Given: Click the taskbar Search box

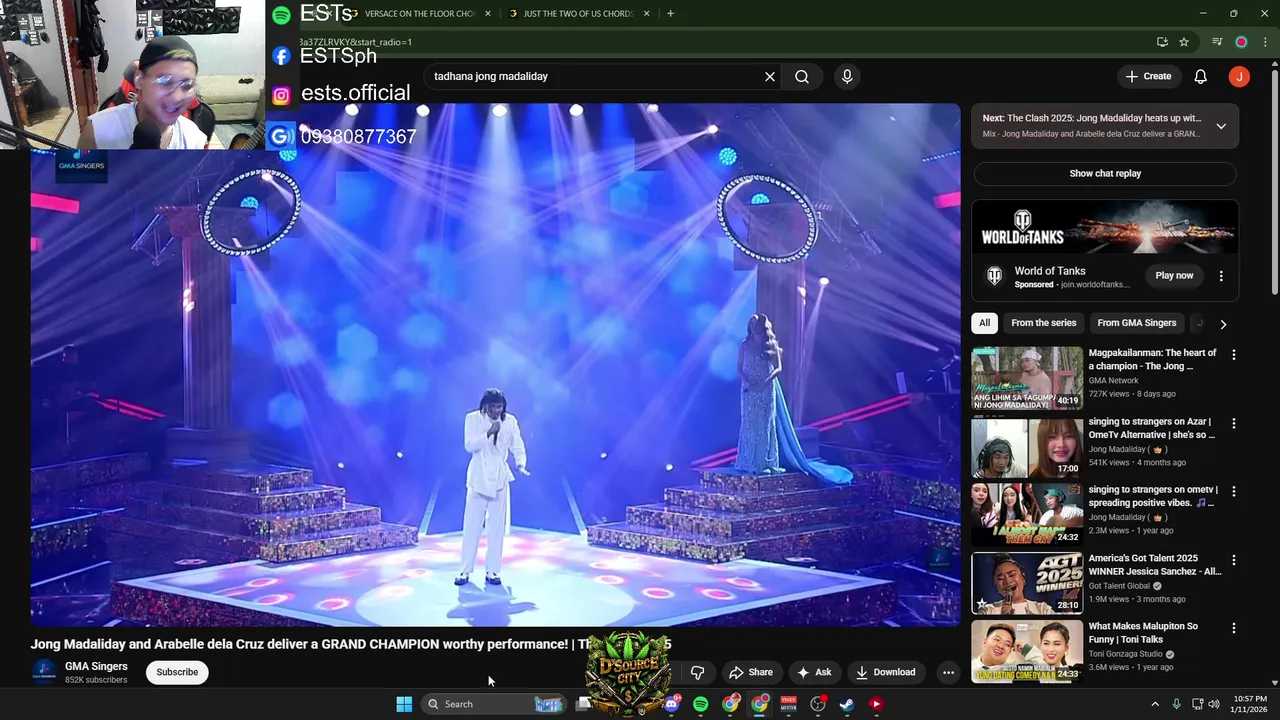Looking at the screenshot, I should click(x=494, y=704).
